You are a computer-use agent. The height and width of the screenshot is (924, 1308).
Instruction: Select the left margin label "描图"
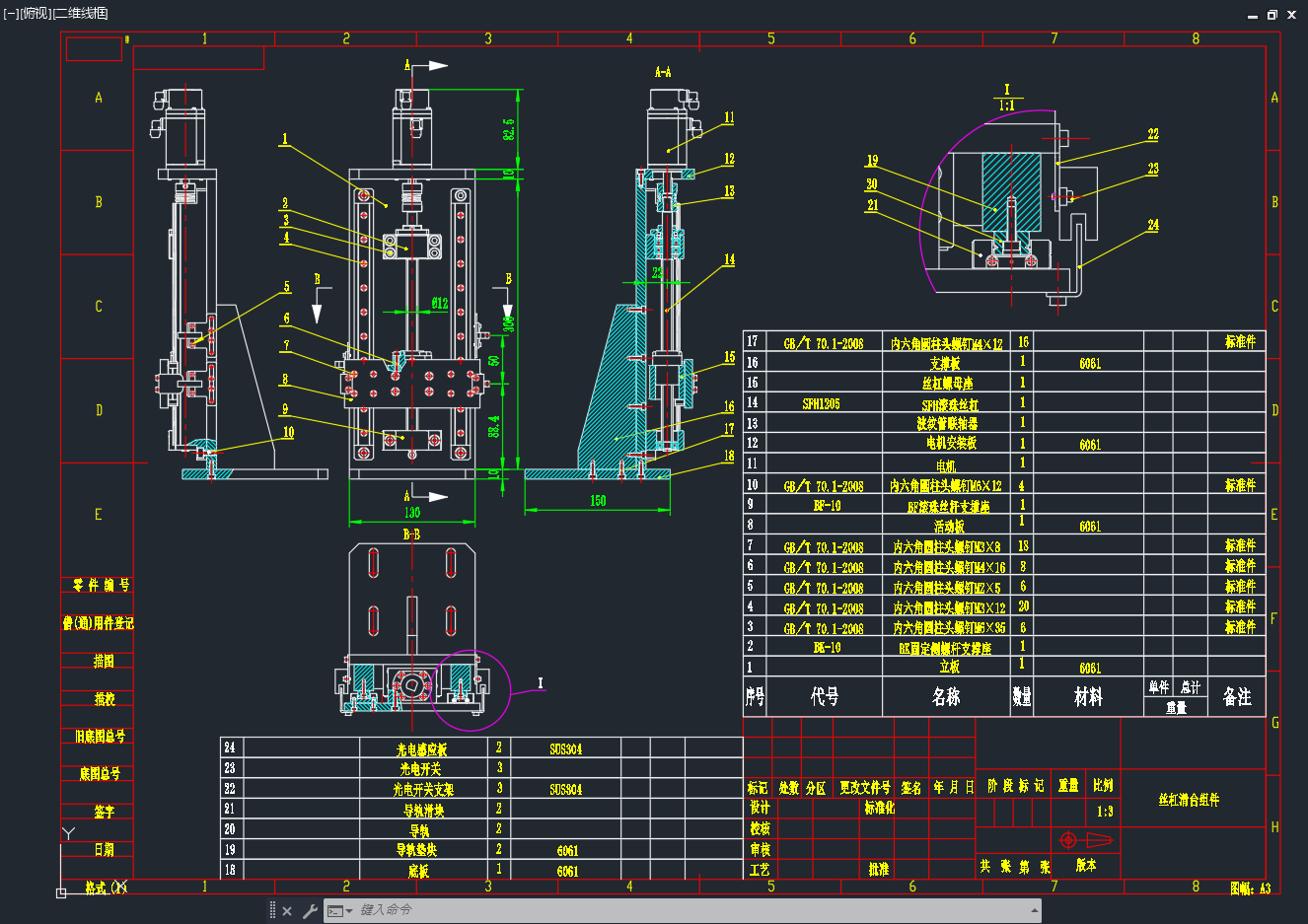click(104, 661)
